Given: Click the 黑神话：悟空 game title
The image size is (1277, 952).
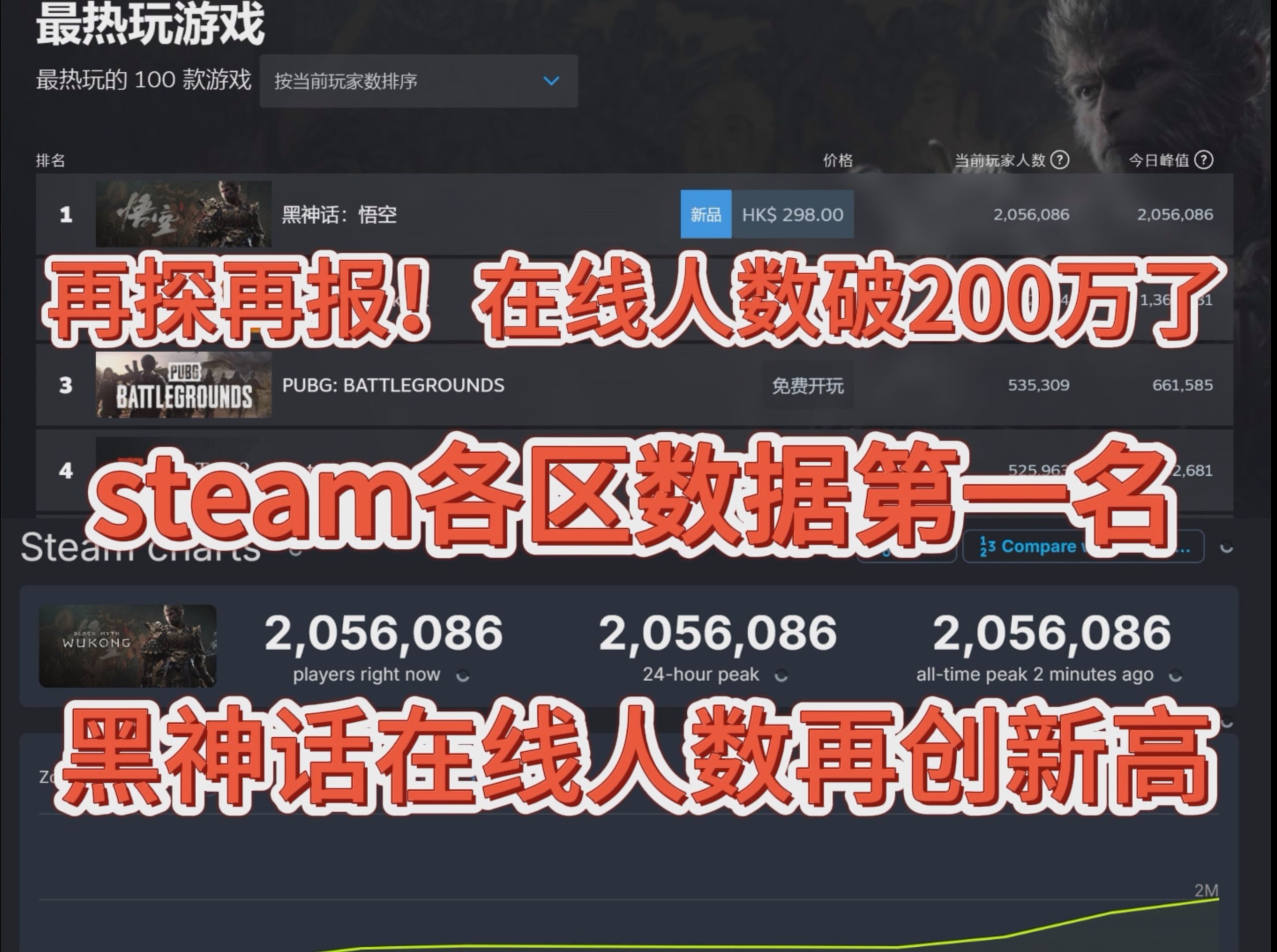Looking at the screenshot, I should pyautogui.click(x=339, y=215).
